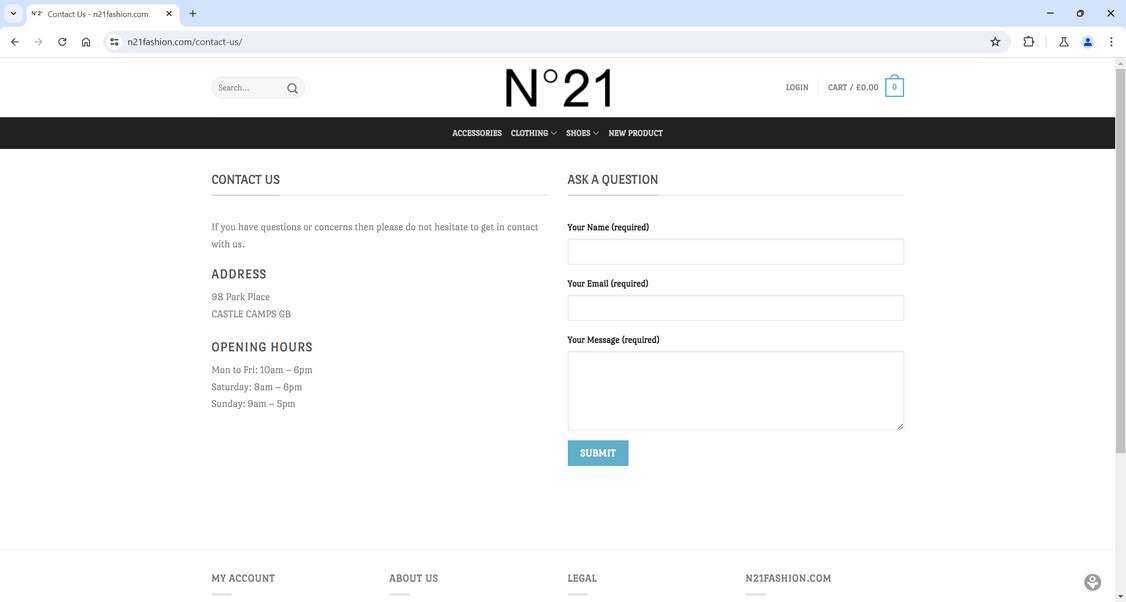The image size is (1126, 602).
Task: Open the Login link
Action: (797, 88)
